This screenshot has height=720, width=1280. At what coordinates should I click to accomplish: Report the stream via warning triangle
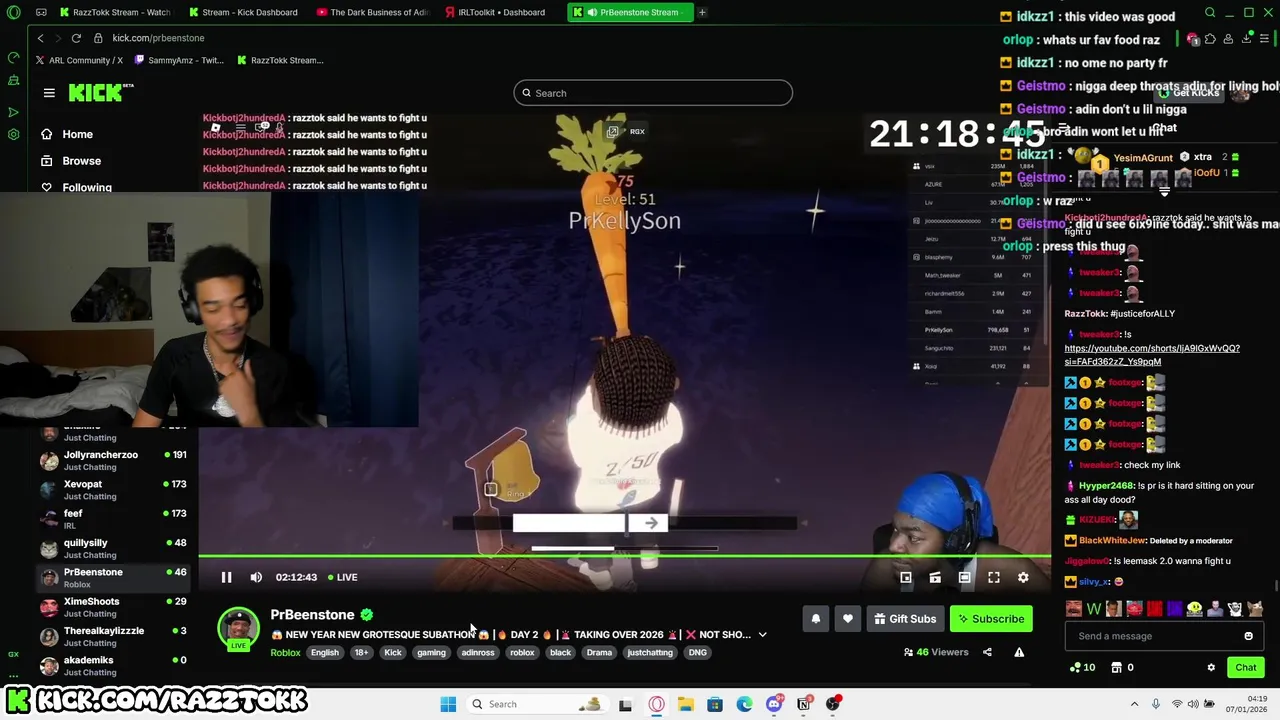pyautogui.click(x=1019, y=652)
